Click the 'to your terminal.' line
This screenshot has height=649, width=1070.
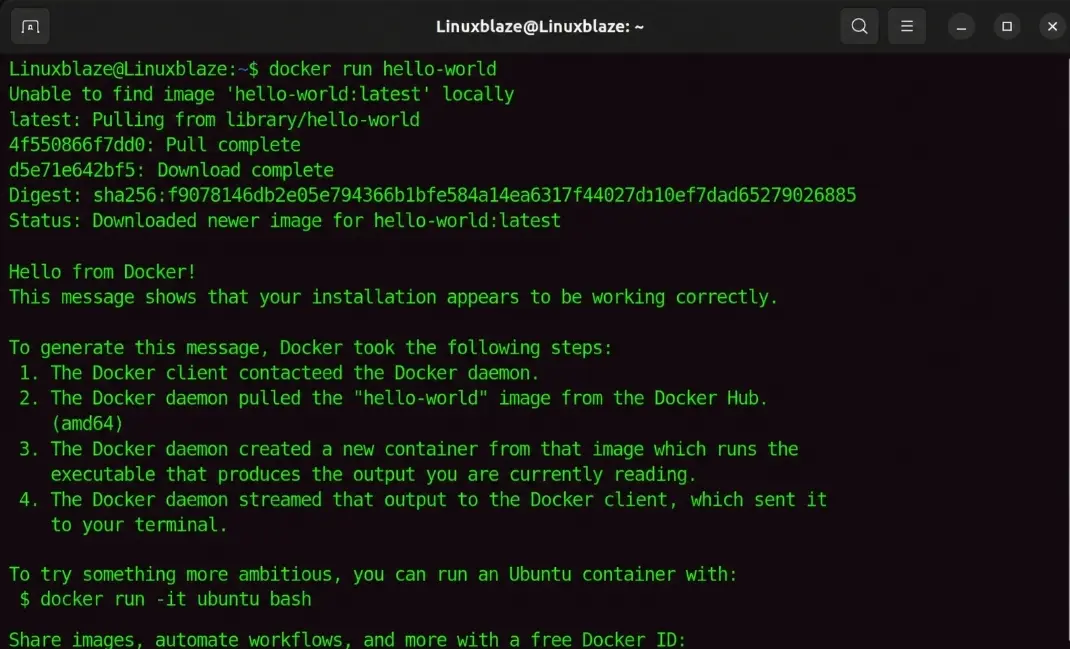(x=139, y=525)
